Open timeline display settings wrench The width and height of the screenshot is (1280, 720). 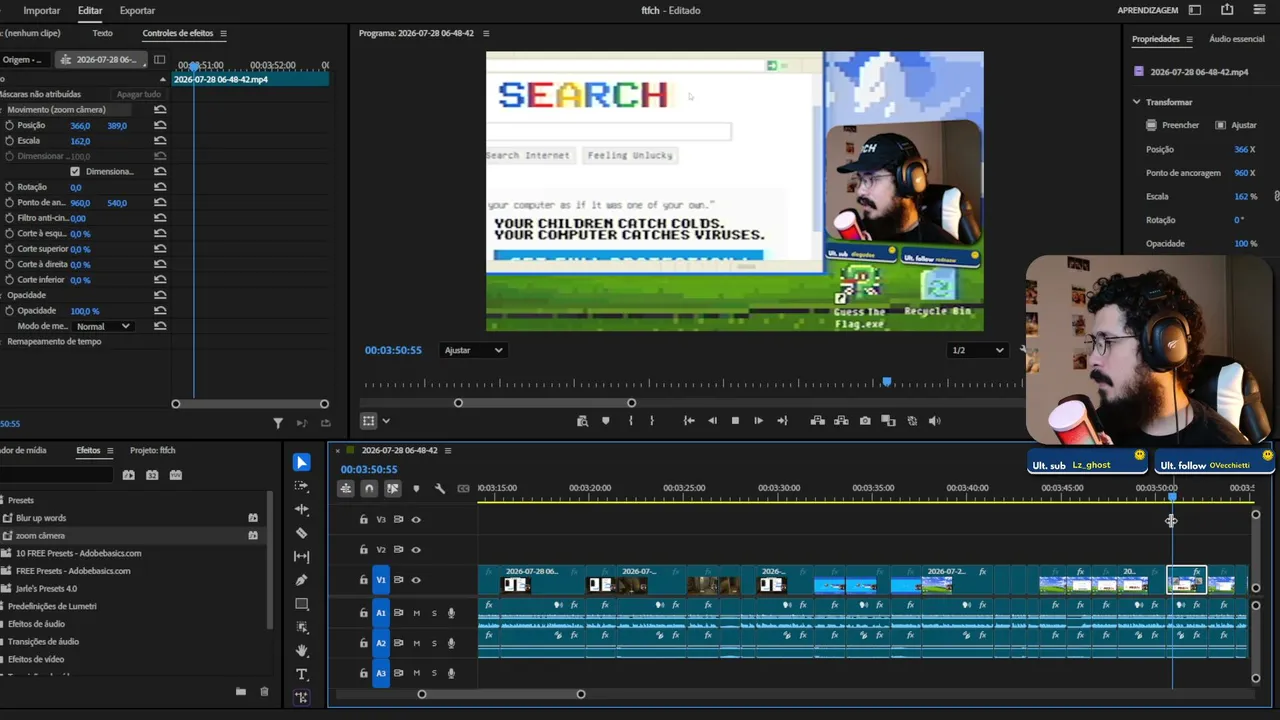(440, 489)
